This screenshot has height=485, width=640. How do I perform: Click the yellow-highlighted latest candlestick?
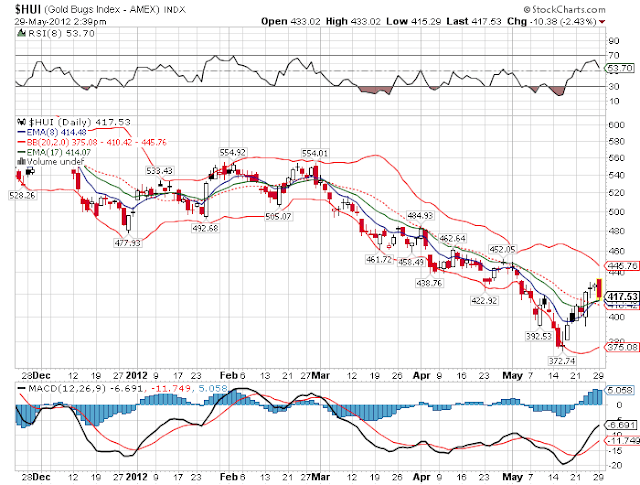coord(599,289)
